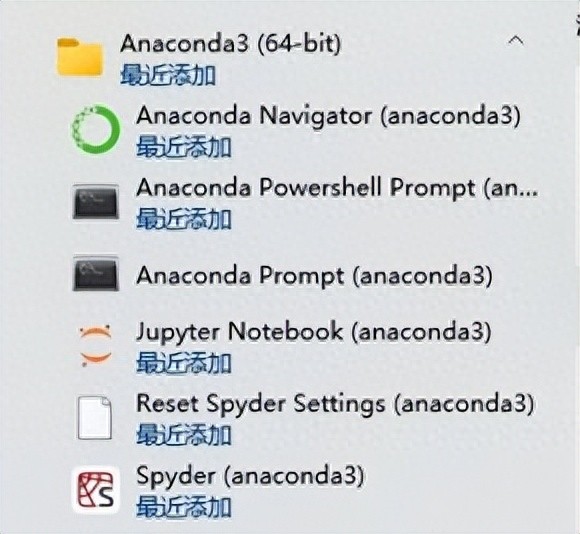
Task: Click the Anaconda Powershell Prompt terminal icon
Action: point(96,202)
